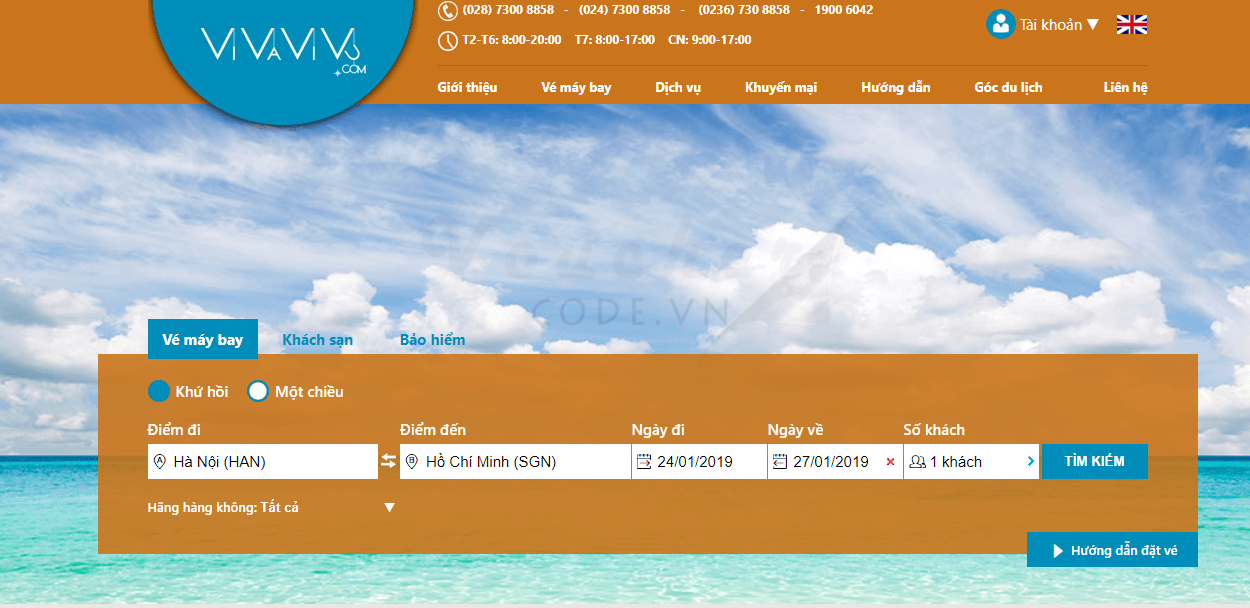The image size is (1250, 608).
Task: Open the Số khách passenger selector
Action: click(970, 462)
